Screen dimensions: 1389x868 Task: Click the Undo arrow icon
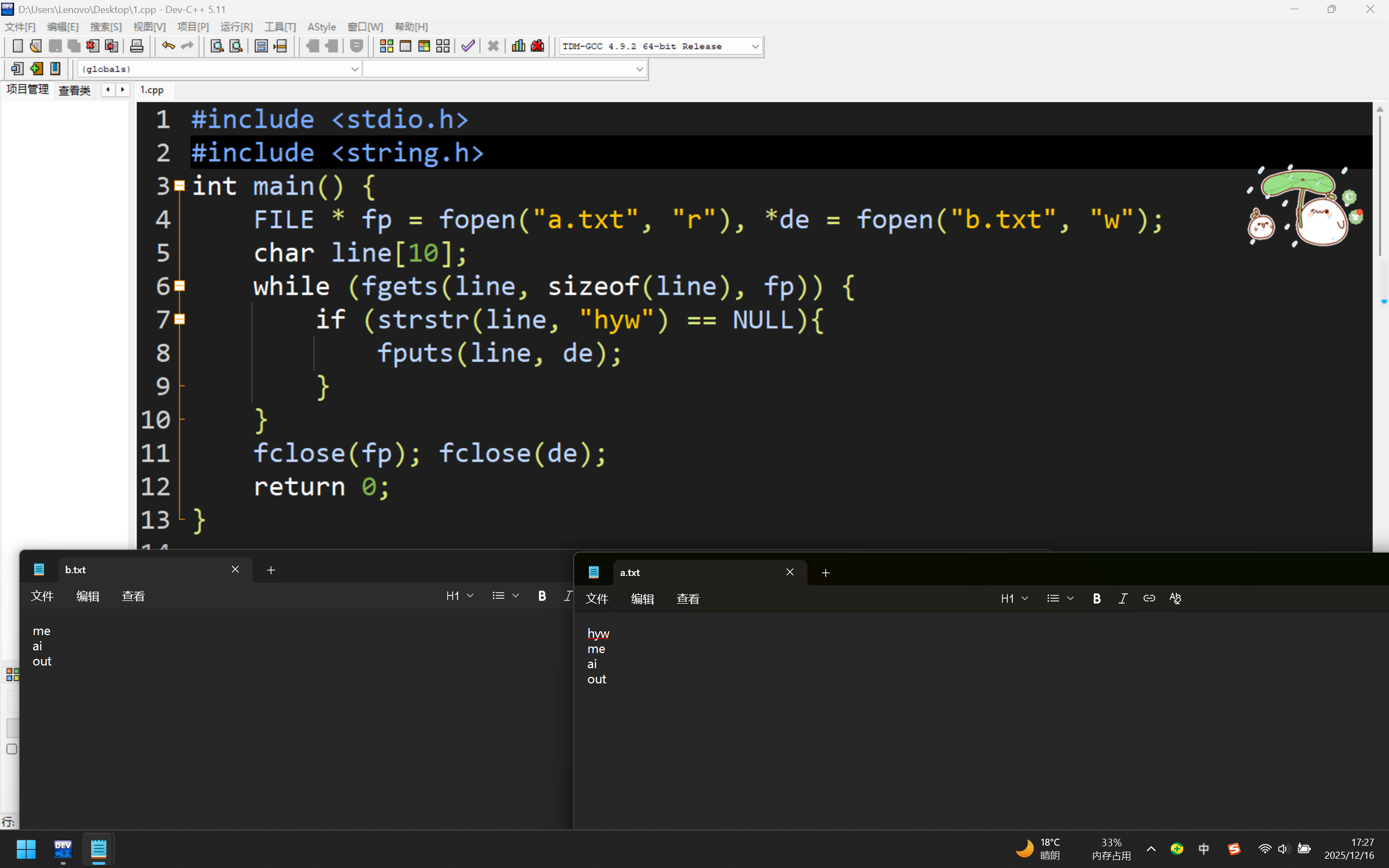tap(168, 46)
